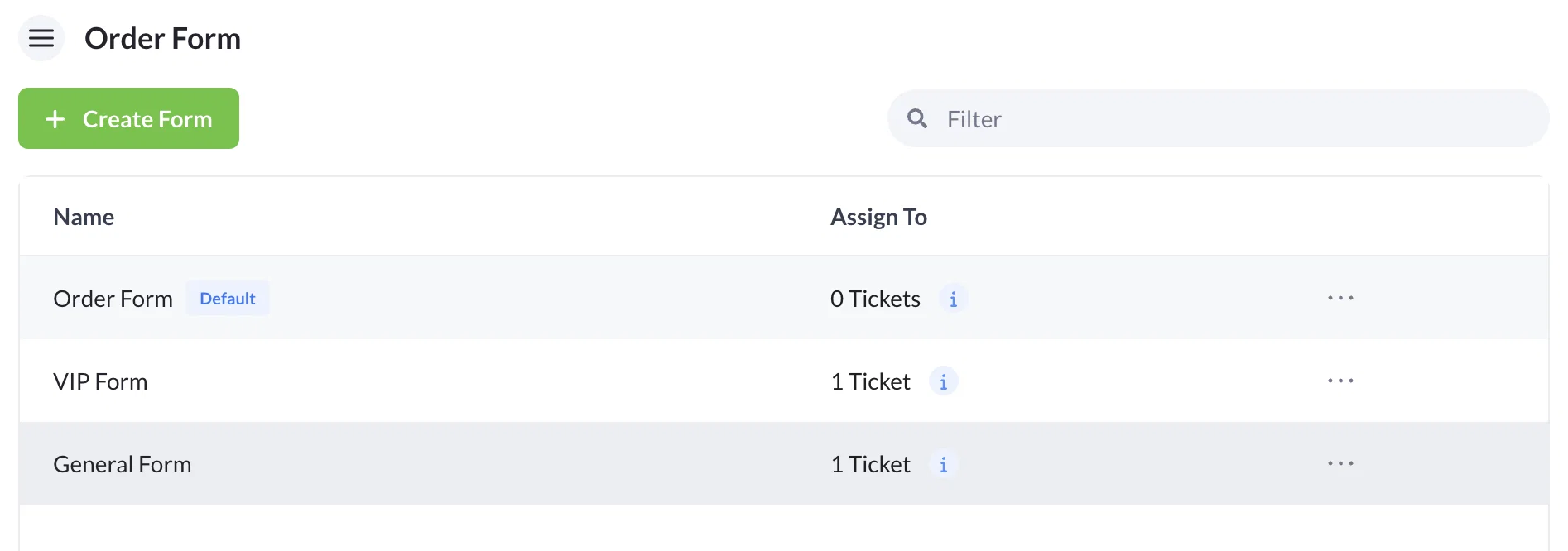Show info for General Form ticket
1568x551 pixels.
tap(943, 464)
